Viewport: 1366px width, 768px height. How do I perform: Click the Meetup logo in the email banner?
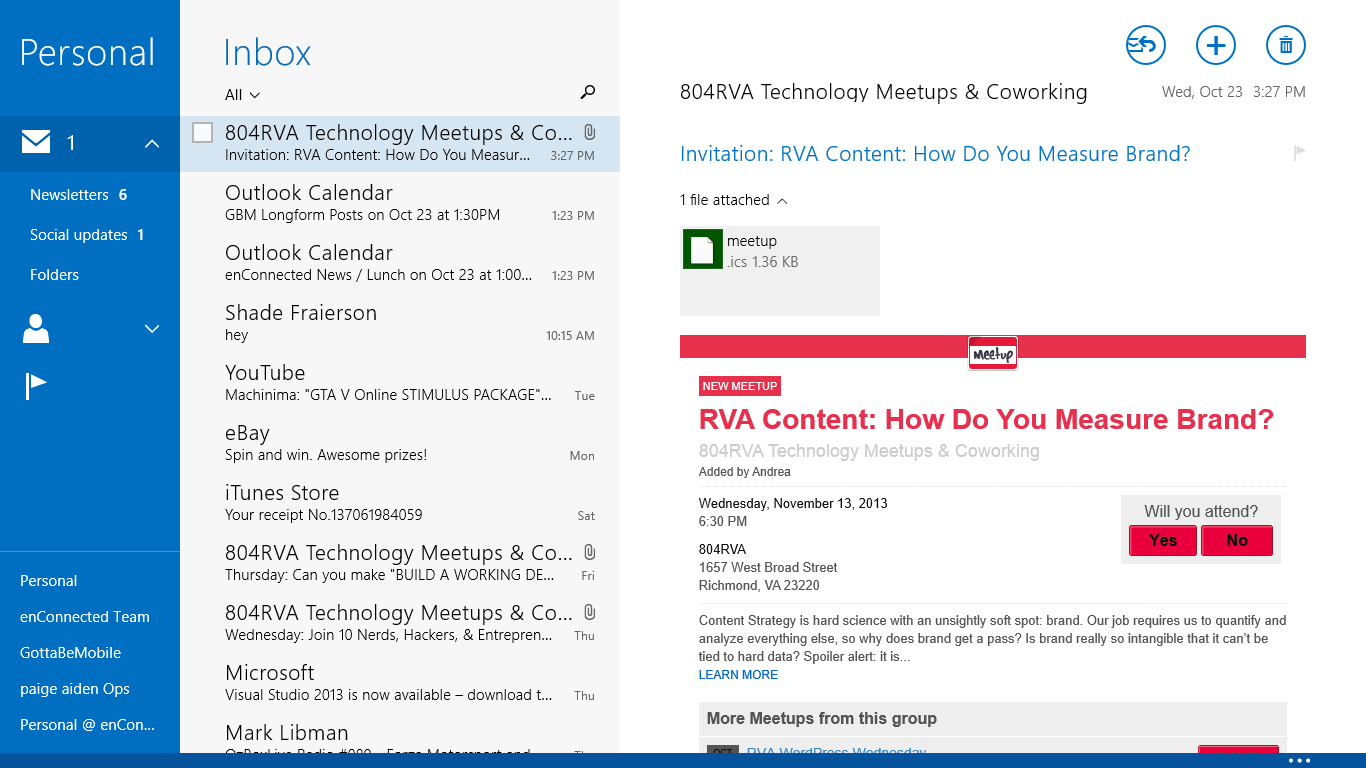coord(993,353)
